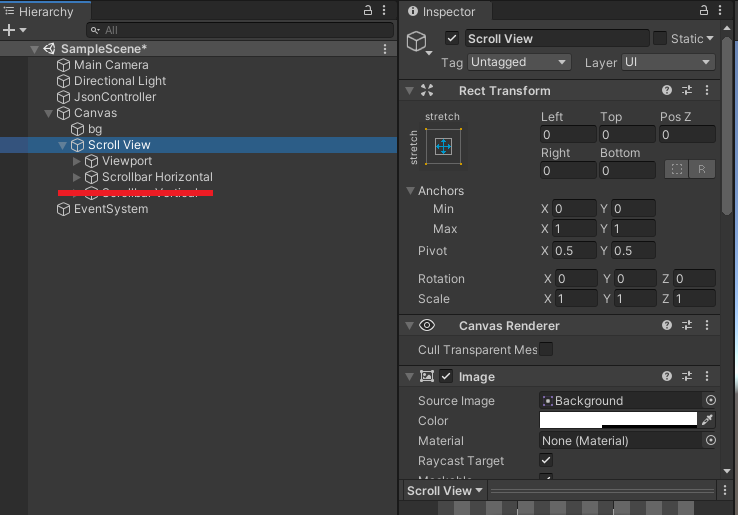Collapse the Rect Transform component
738x515 pixels.
(x=409, y=90)
